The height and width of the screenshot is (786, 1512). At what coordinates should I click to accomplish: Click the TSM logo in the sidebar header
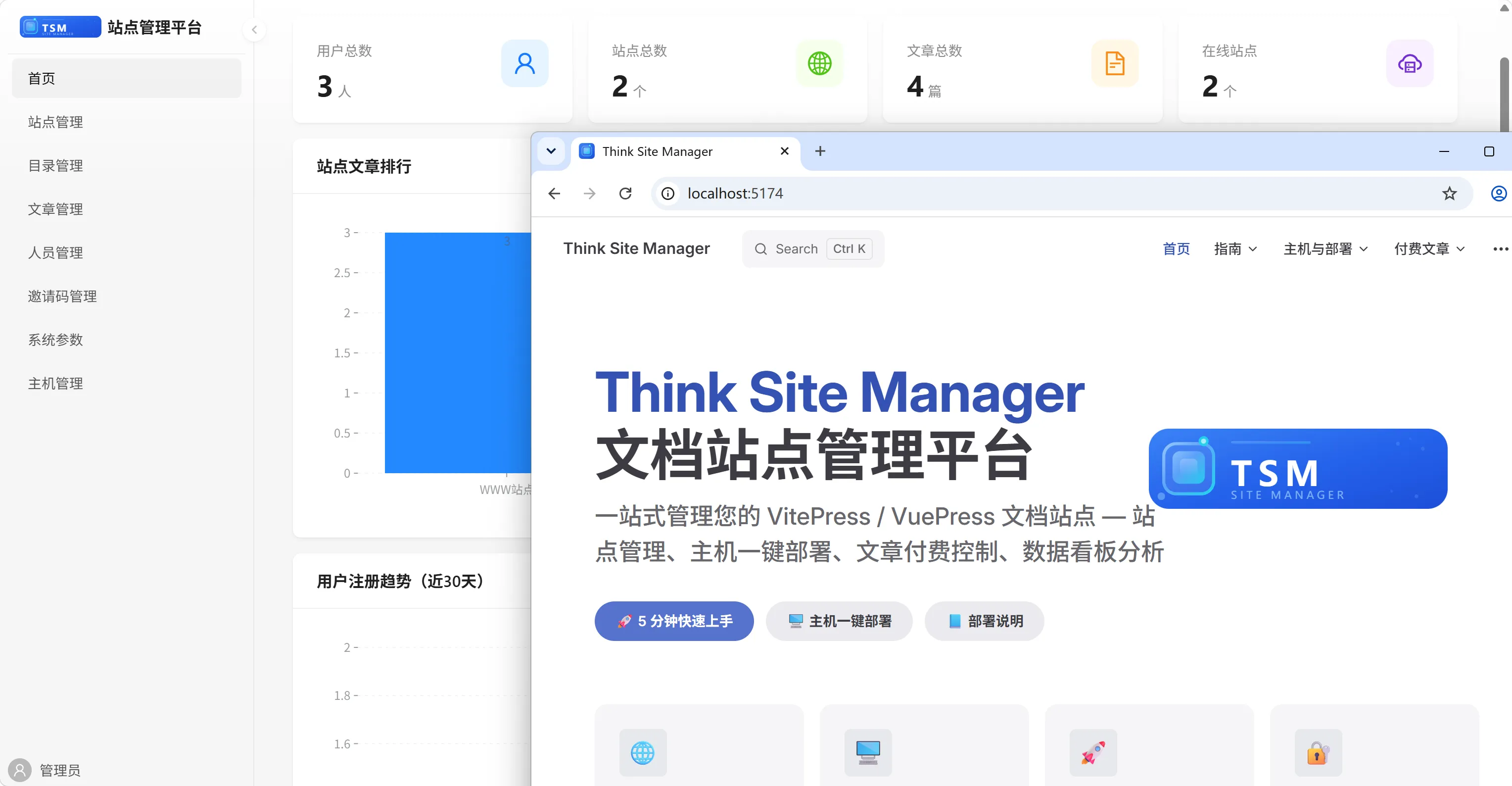click(x=60, y=27)
